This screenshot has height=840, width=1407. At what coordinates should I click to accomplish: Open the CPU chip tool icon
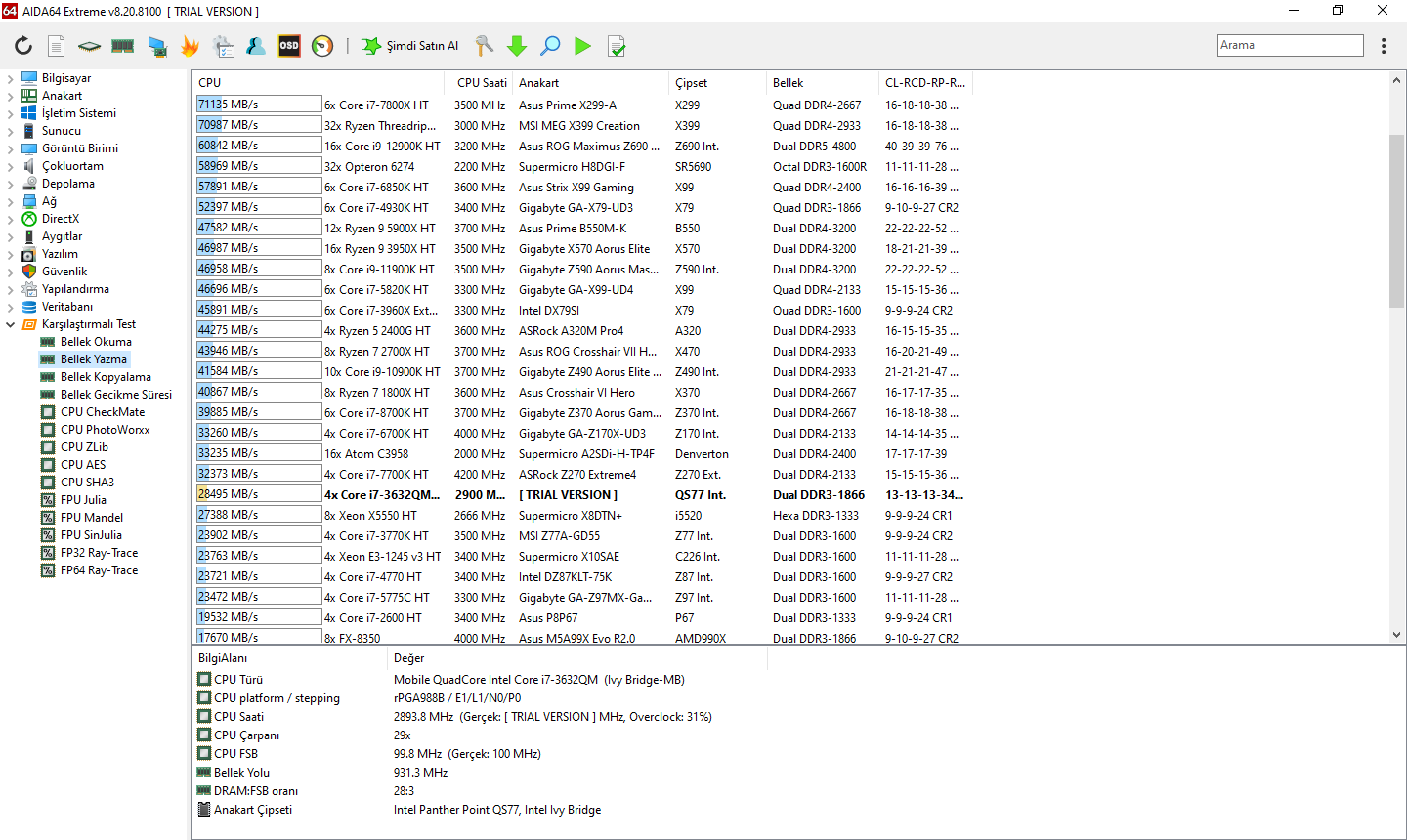tap(89, 46)
